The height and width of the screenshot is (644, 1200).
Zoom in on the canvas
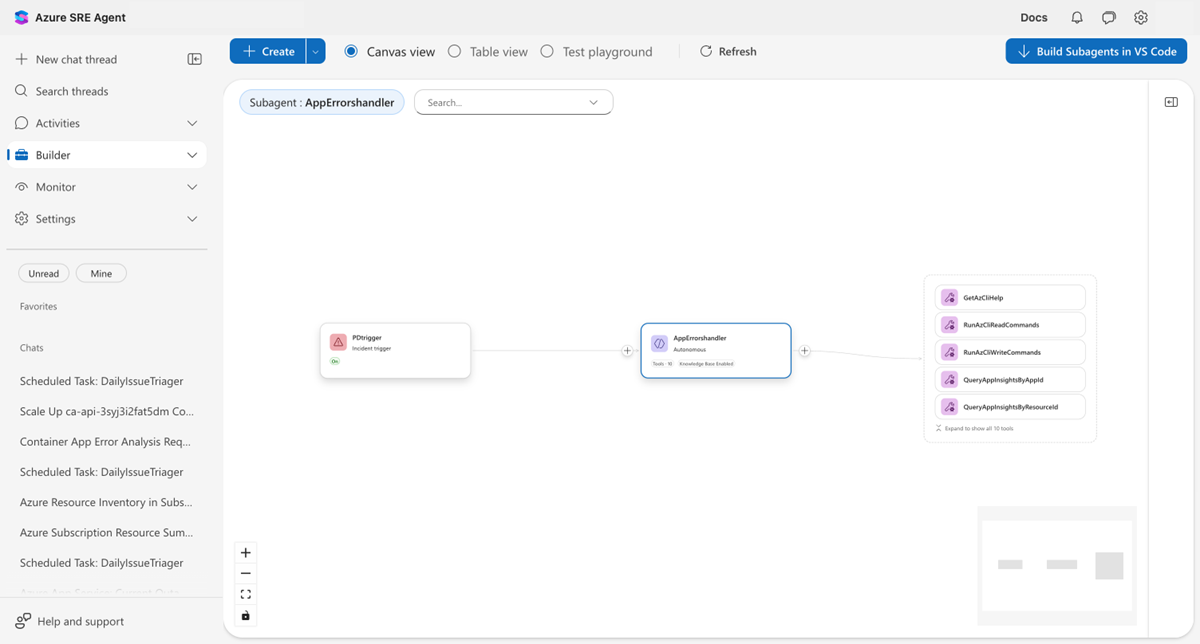pyautogui.click(x=245, y=552)
